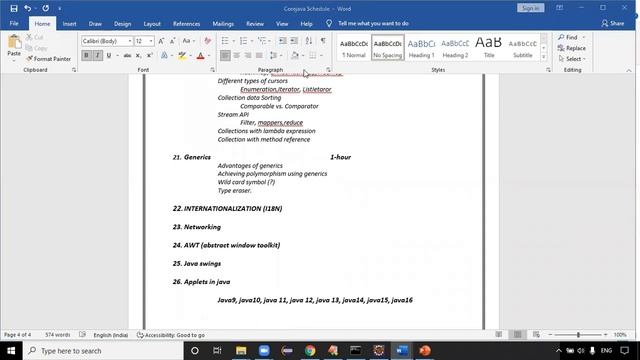Open the Select dropdown in Editing

pyautogui.click(x=572, y=59)
